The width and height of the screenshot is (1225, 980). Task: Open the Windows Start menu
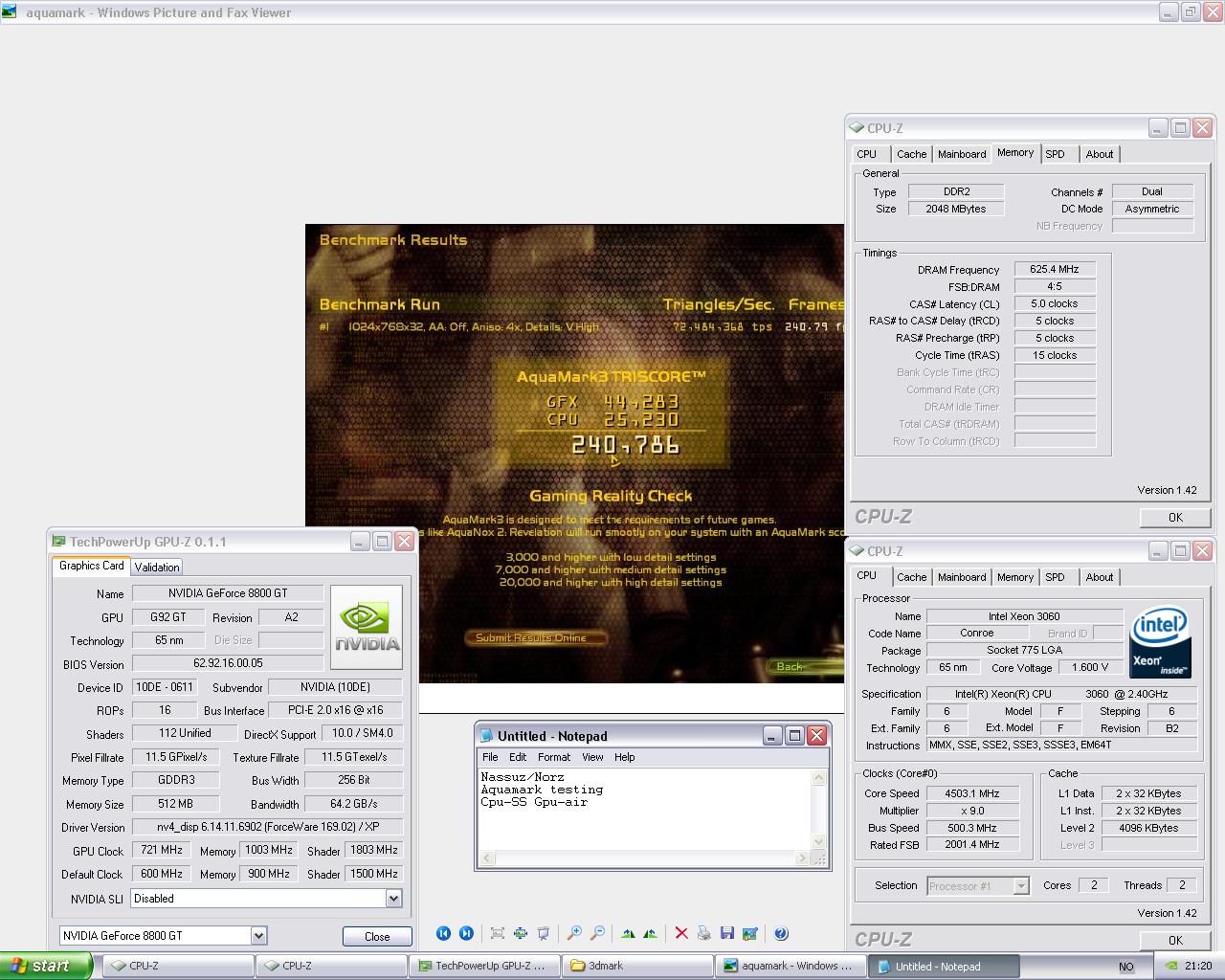pyautogui.click(x=46, y=966)
